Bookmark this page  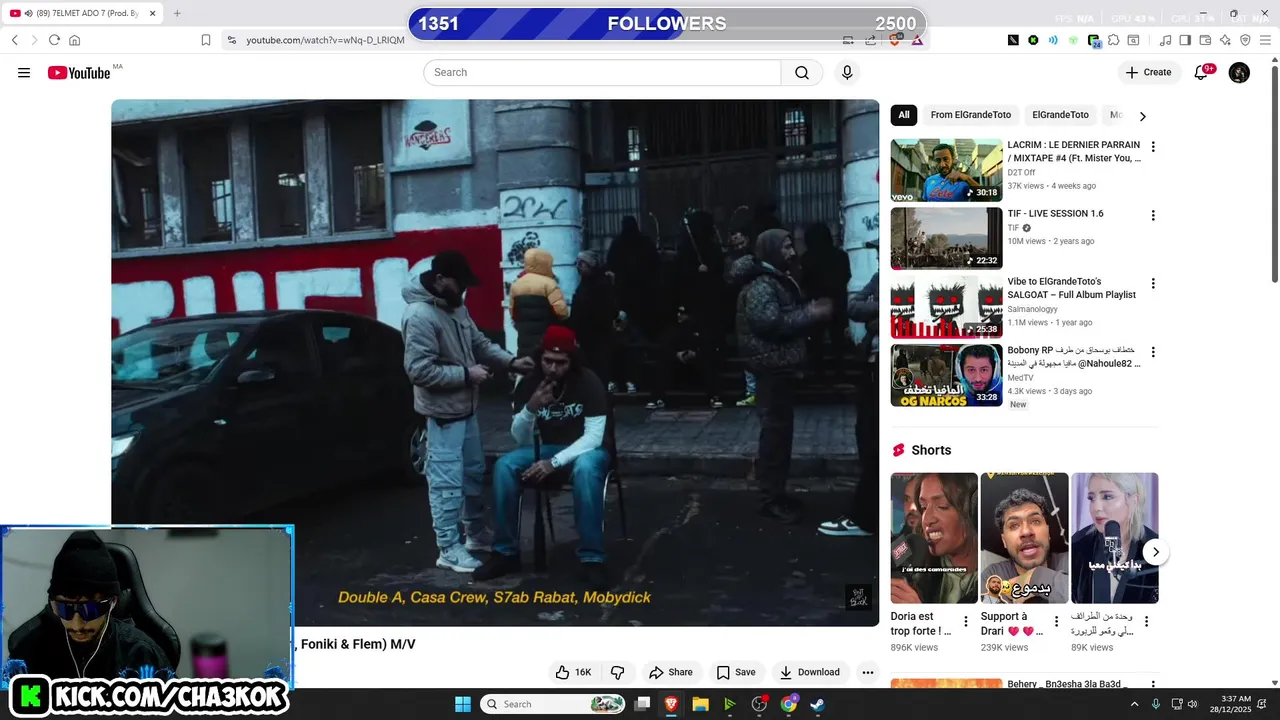click(206, 40)
